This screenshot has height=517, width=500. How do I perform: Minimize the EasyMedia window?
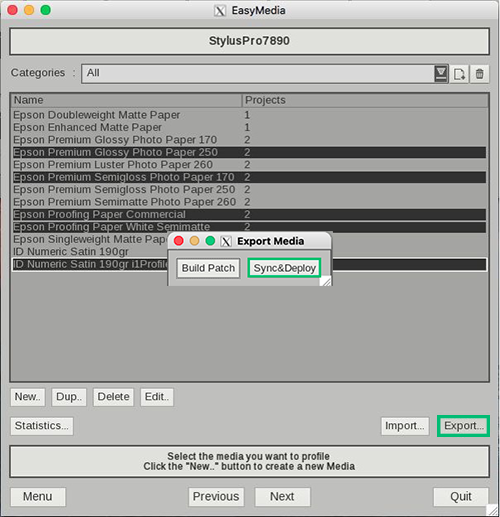29,10
